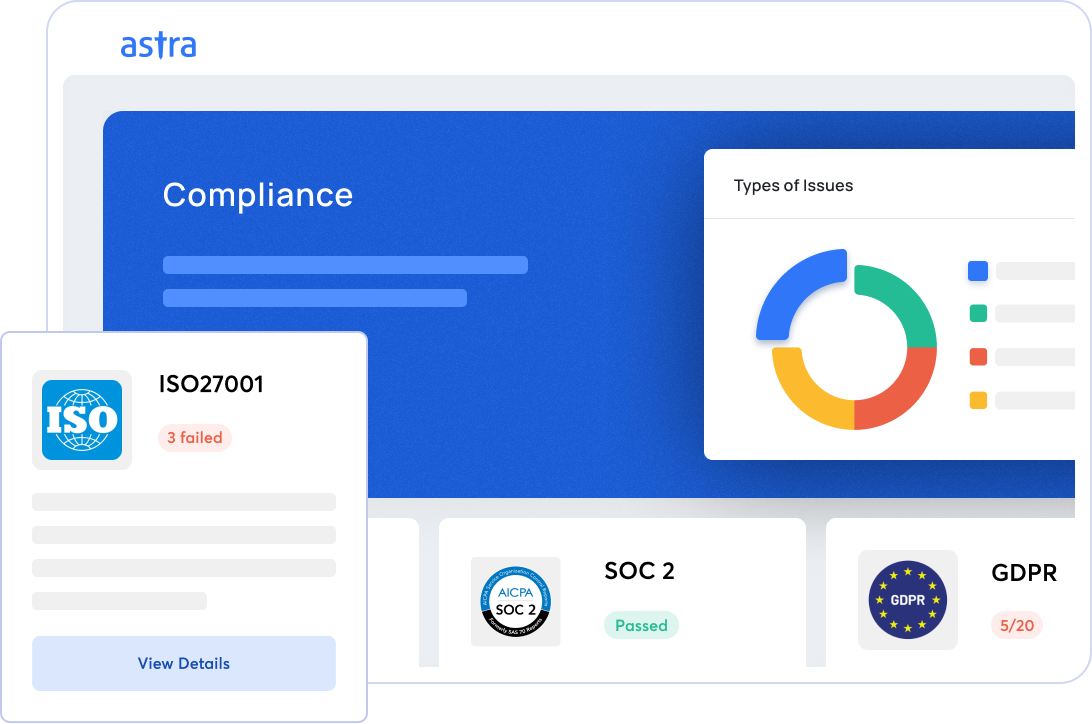Toggle the Passed status badge on SOC 2
Viewport: 1092px width, 724px height.
[641, 625]
